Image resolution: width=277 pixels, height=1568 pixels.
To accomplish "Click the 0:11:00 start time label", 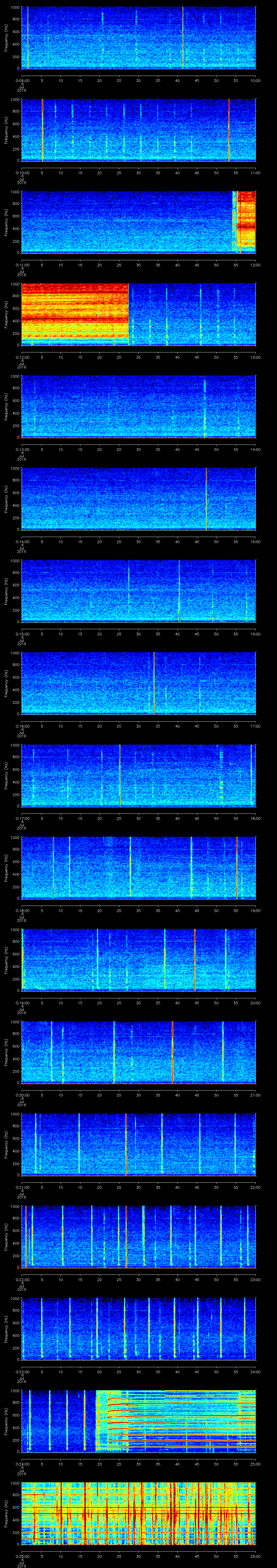I will [22, 265].
